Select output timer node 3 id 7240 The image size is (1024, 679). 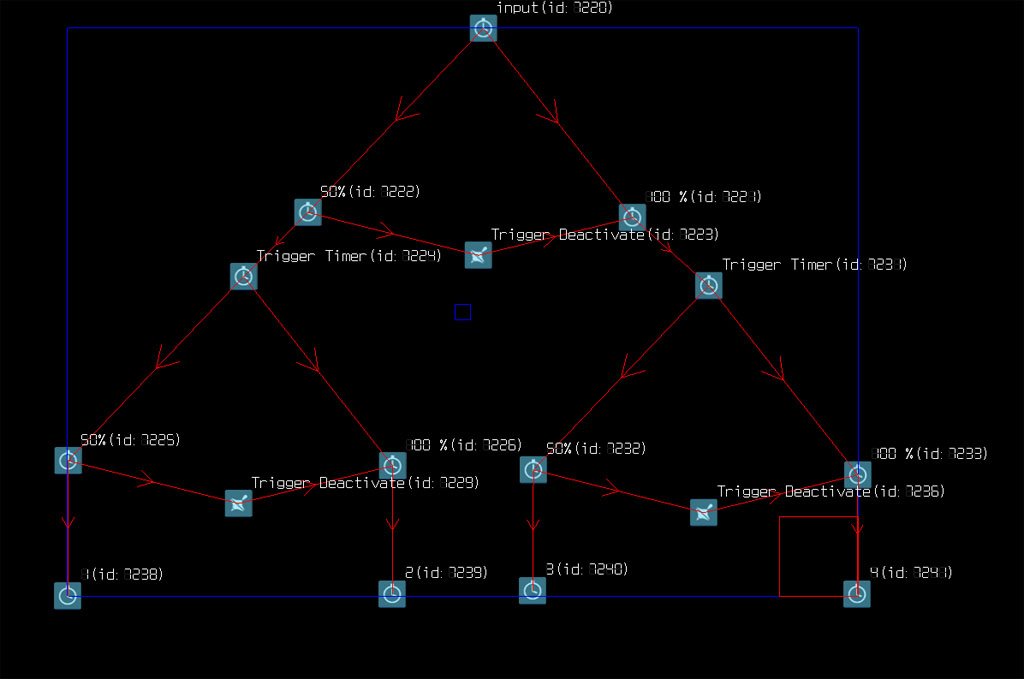532,590
